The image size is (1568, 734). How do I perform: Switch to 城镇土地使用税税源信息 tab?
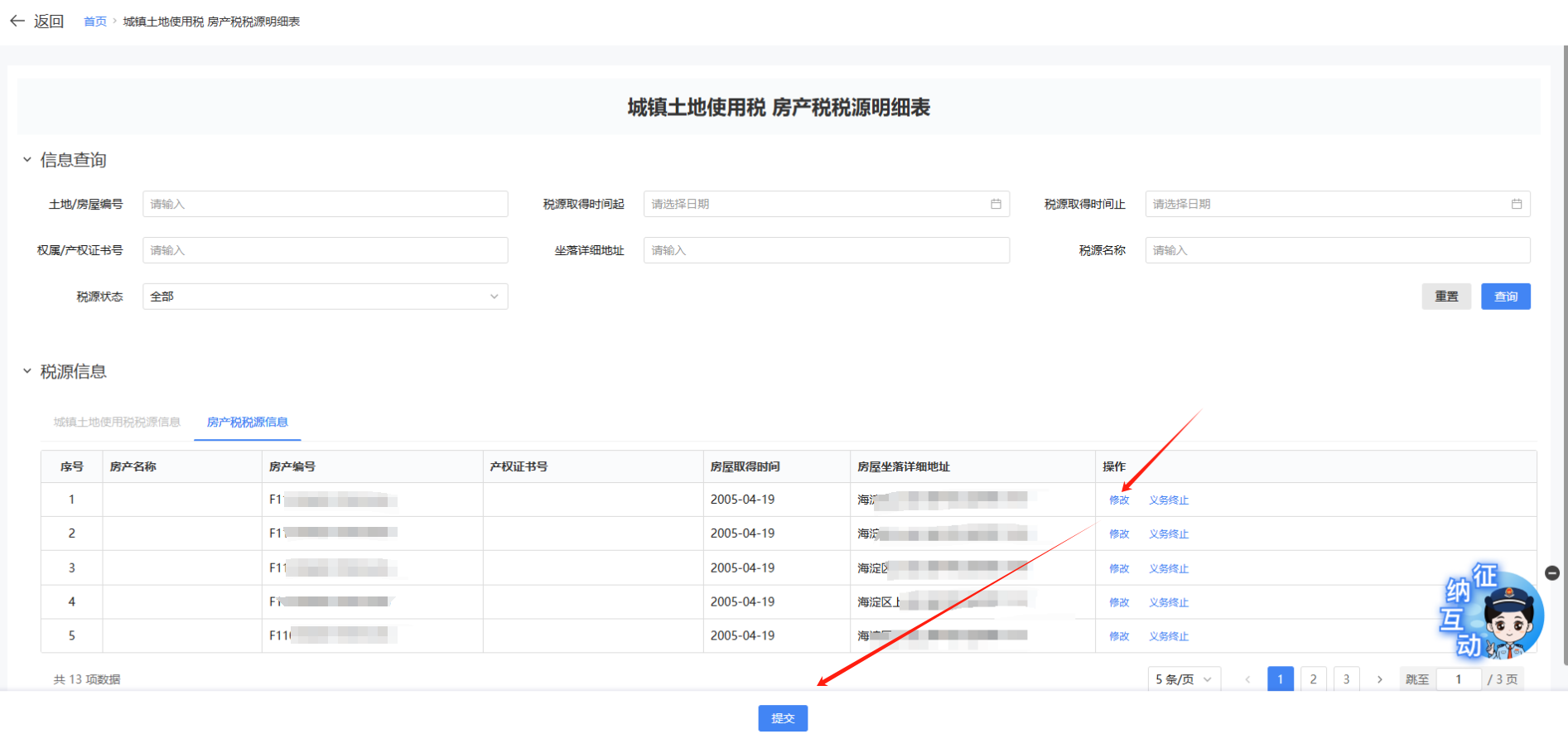[117, 423]
